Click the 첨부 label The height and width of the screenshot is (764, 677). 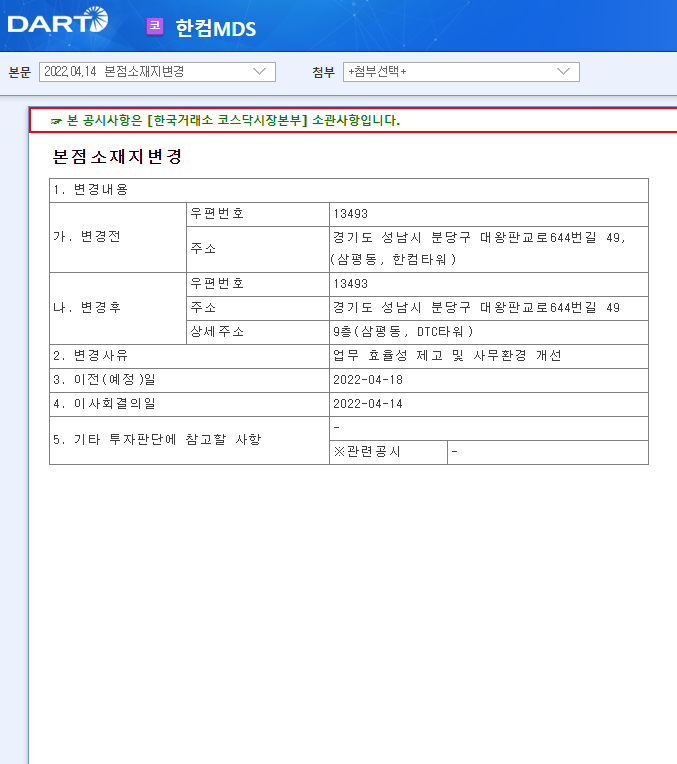point(324,73)
